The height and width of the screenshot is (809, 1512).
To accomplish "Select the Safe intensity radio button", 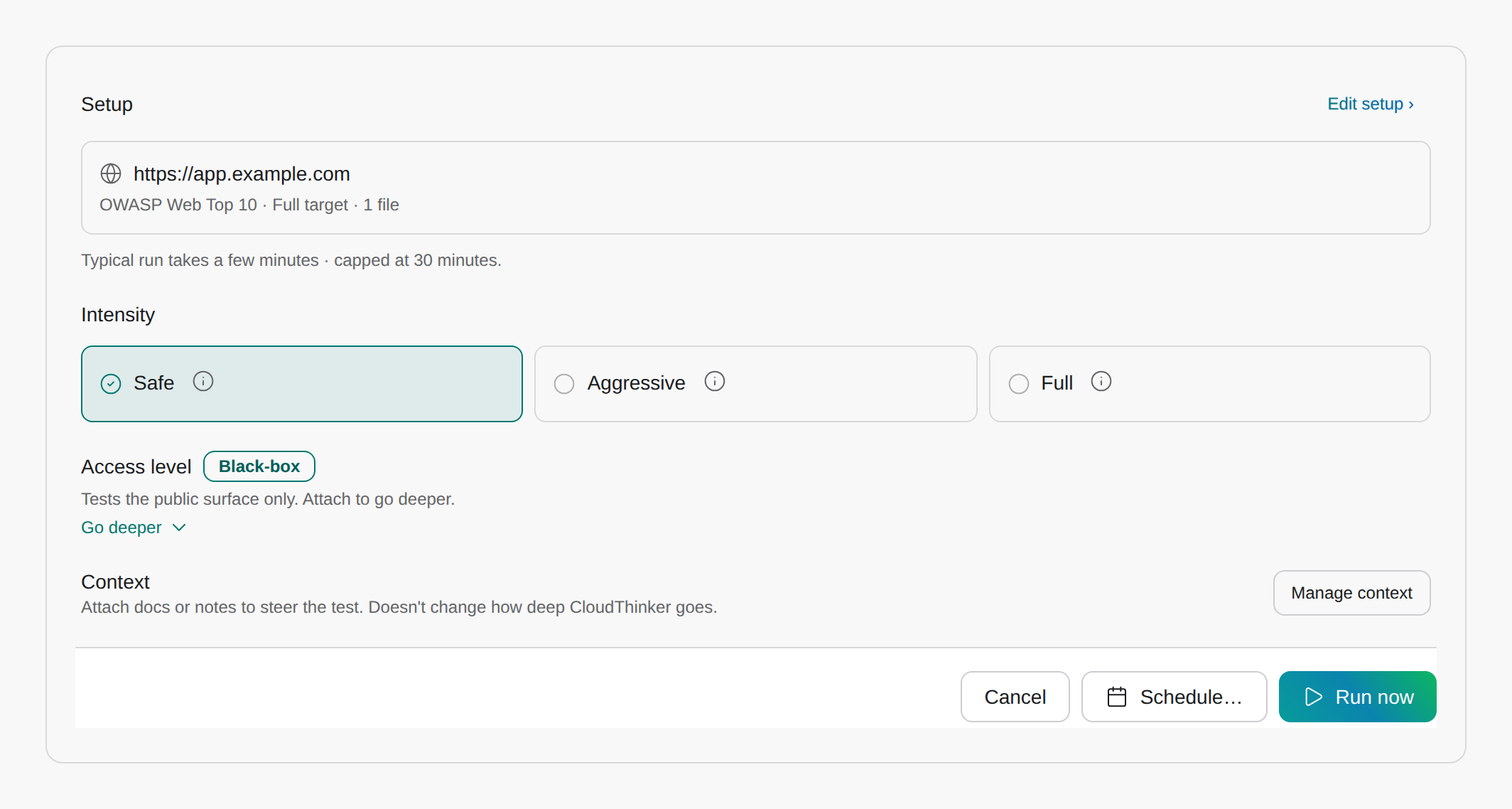I will click(x=111, y=384).
